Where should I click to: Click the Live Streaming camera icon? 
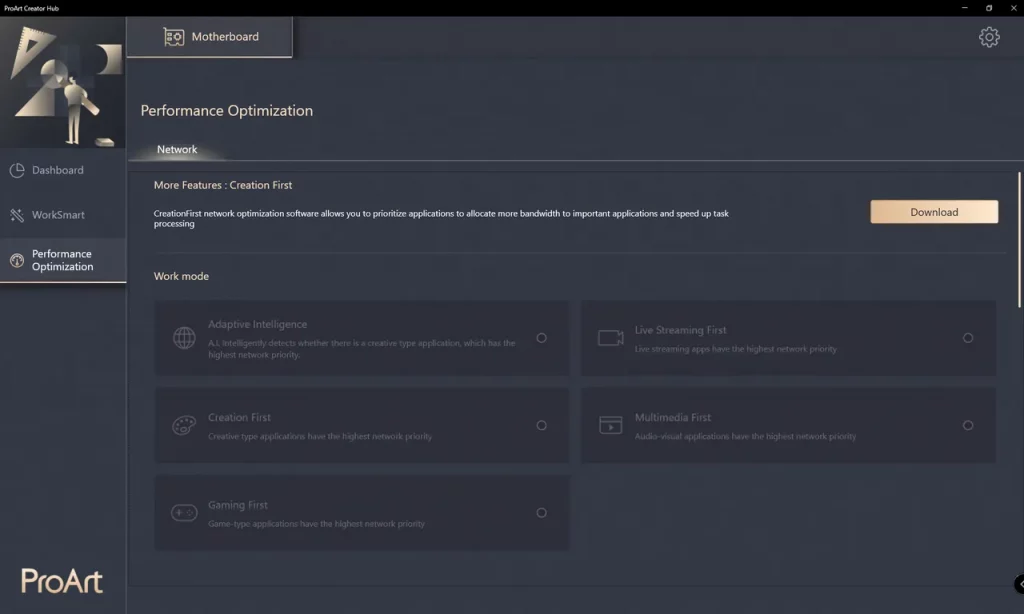(x=611, y=338)
